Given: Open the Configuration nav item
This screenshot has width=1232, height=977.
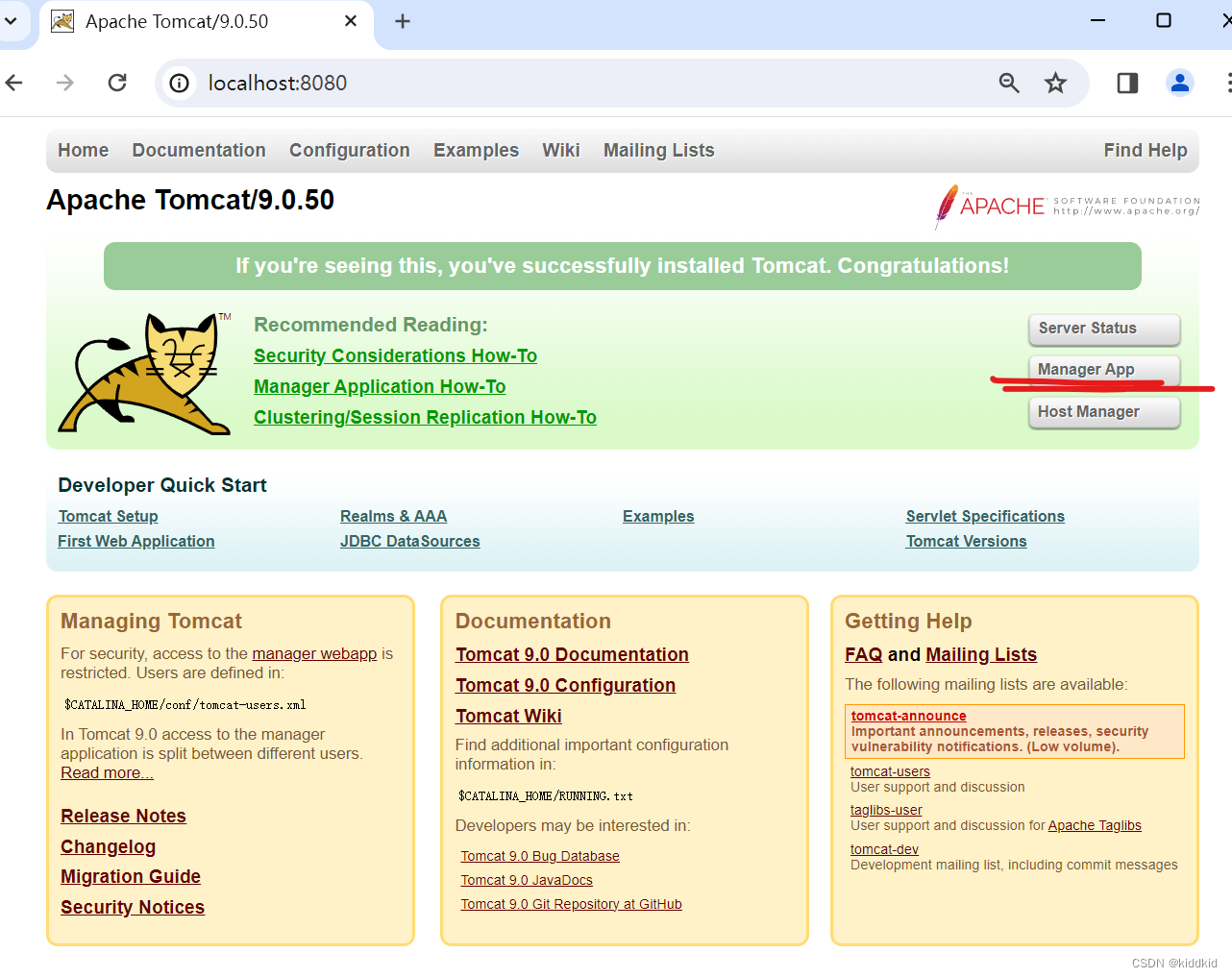Looking at the screenshot, I should [x=350, y=150].
